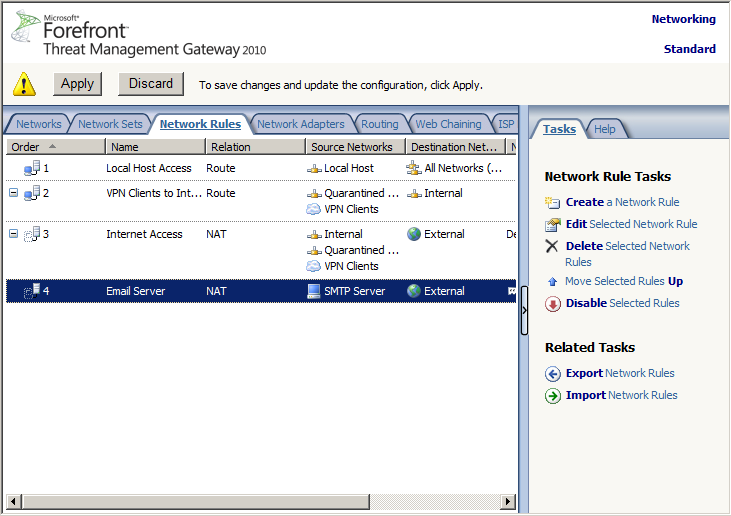Screen dimensions: 731x516
Task: Click the External globe icon in Internet Access row
Action: pos(414,234)
